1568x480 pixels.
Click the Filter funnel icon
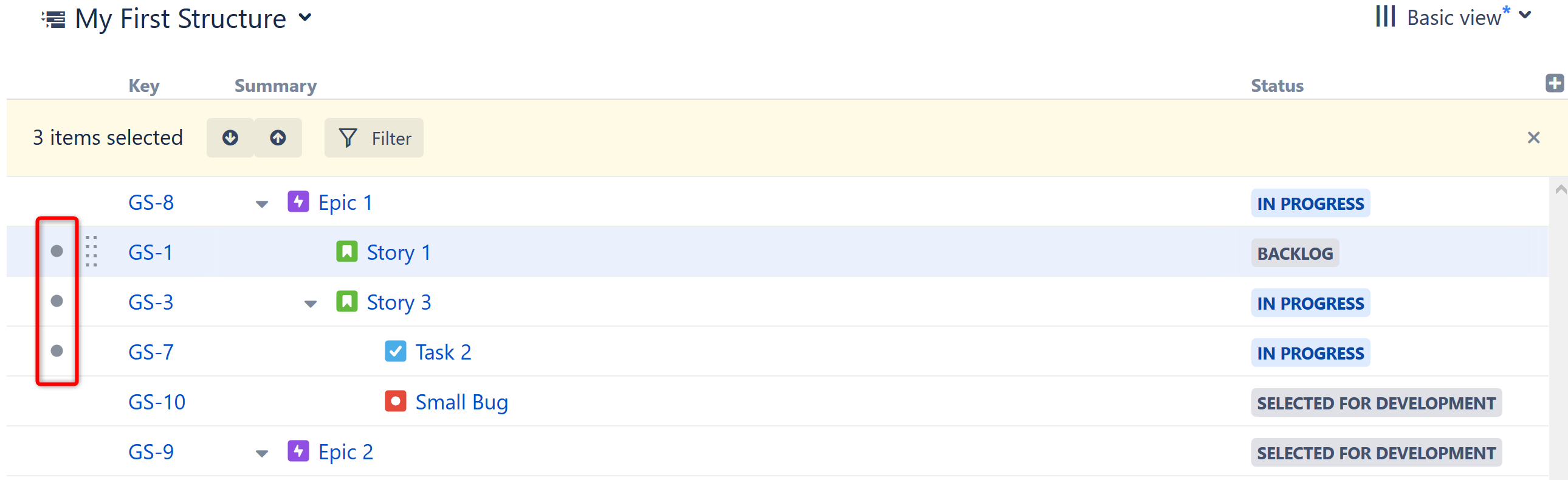348,137
